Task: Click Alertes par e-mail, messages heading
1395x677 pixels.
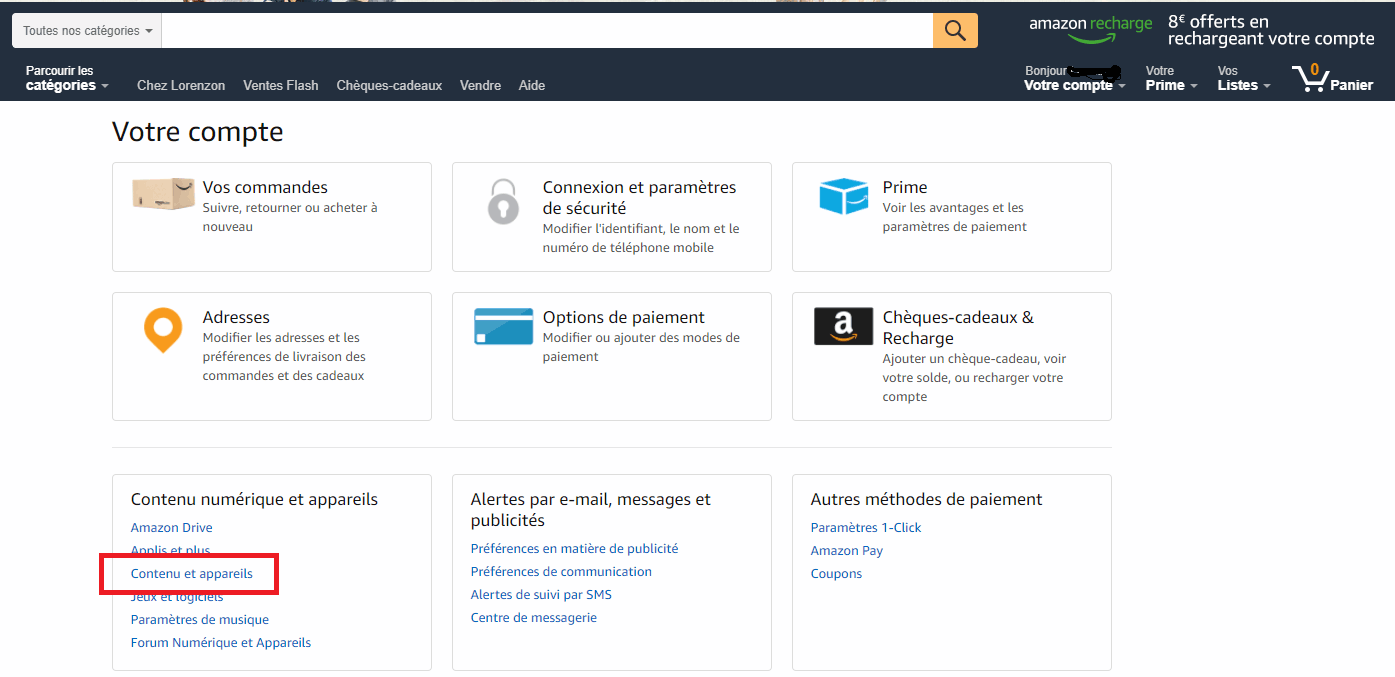Action: (591, 509)
